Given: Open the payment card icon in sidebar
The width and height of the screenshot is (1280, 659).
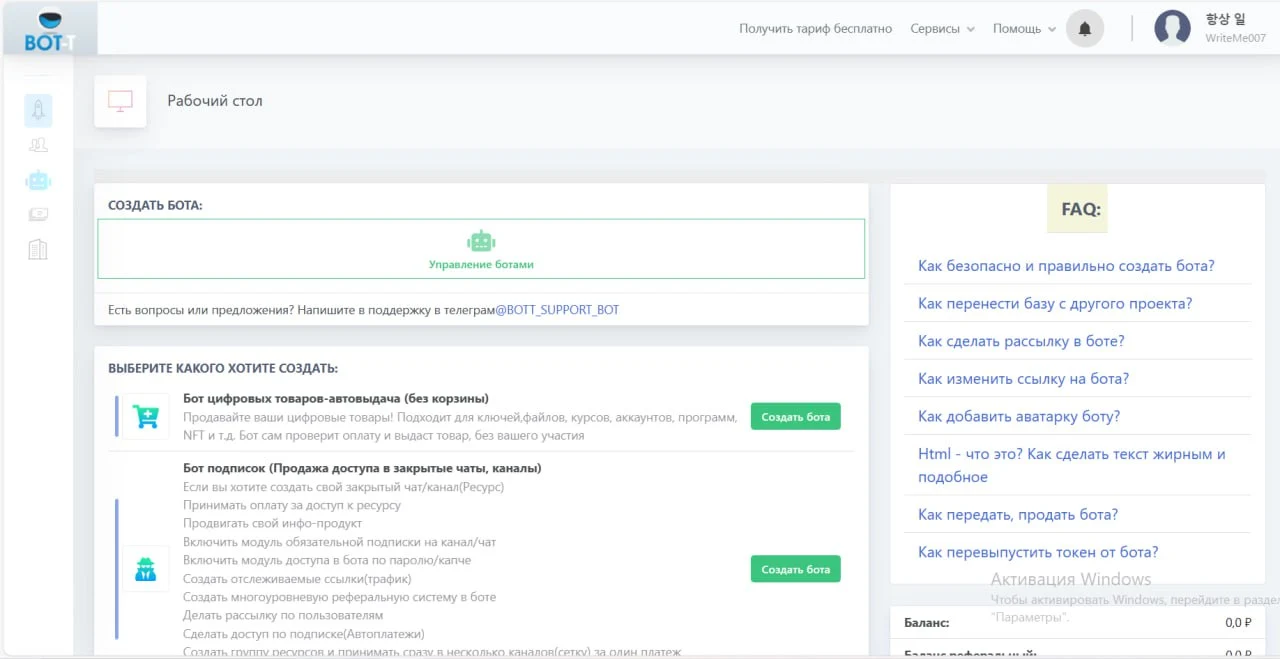Looking at the screenshot, I should (38, 214).
